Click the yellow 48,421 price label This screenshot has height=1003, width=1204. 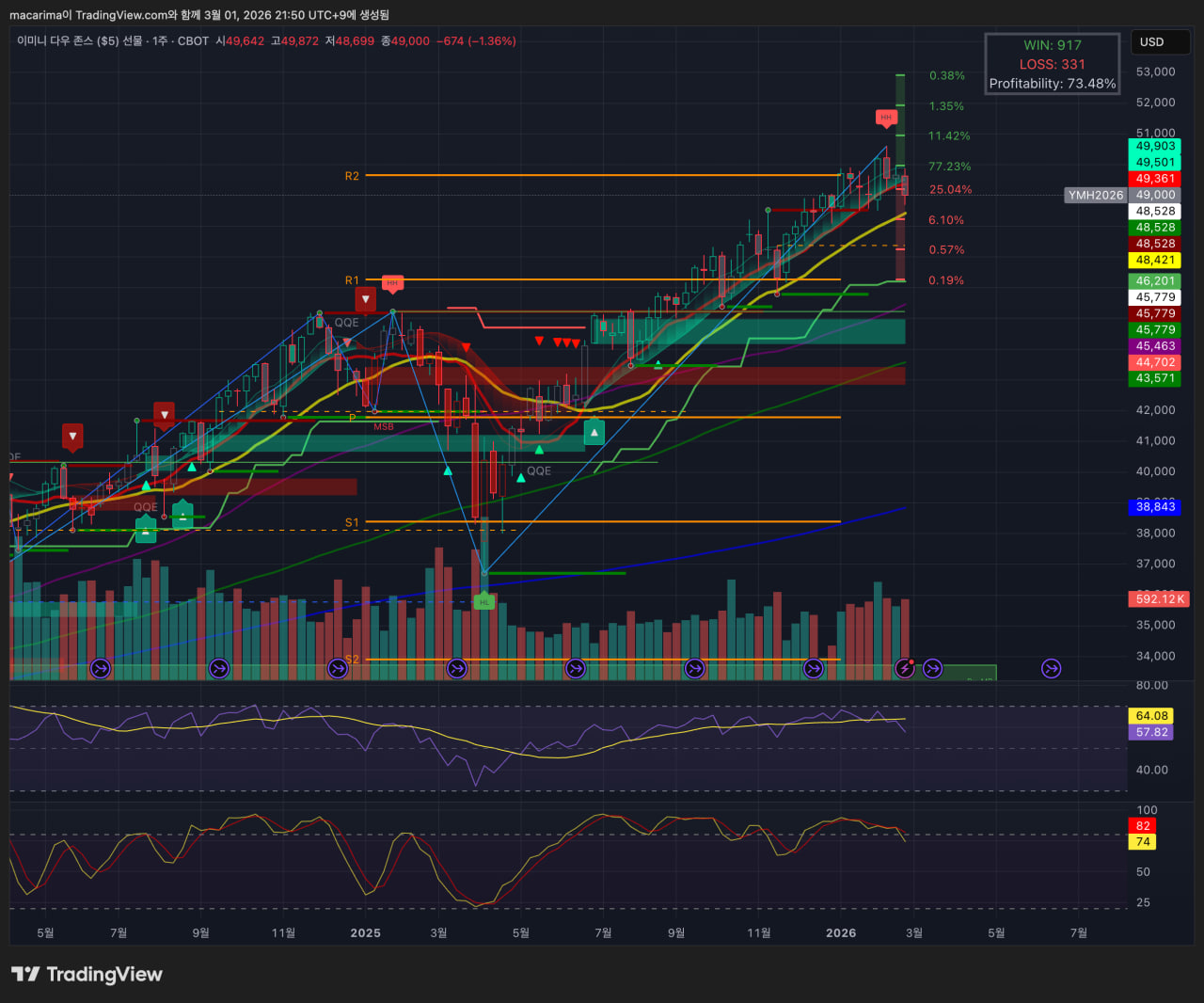click(x=1155, y=260)
